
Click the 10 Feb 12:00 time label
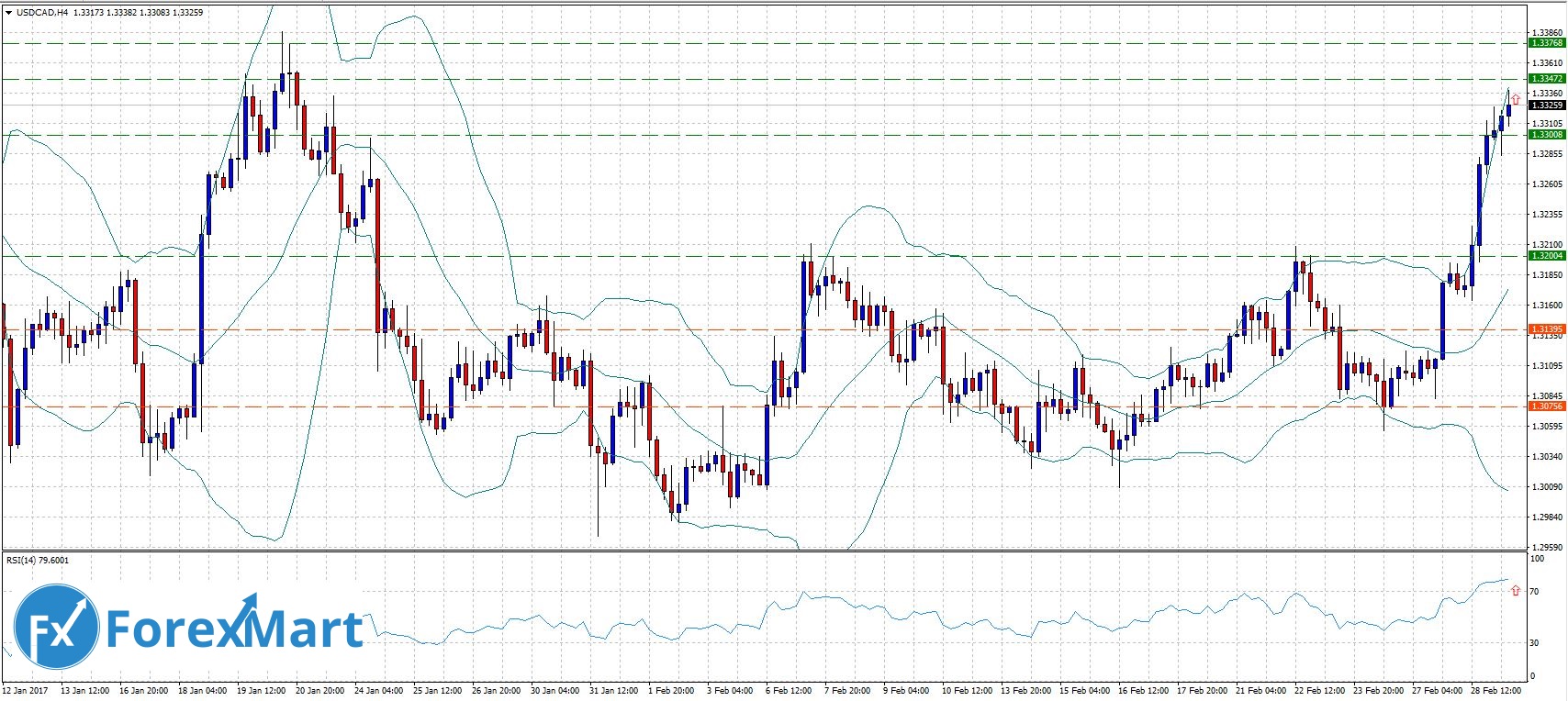coord(967,690)
